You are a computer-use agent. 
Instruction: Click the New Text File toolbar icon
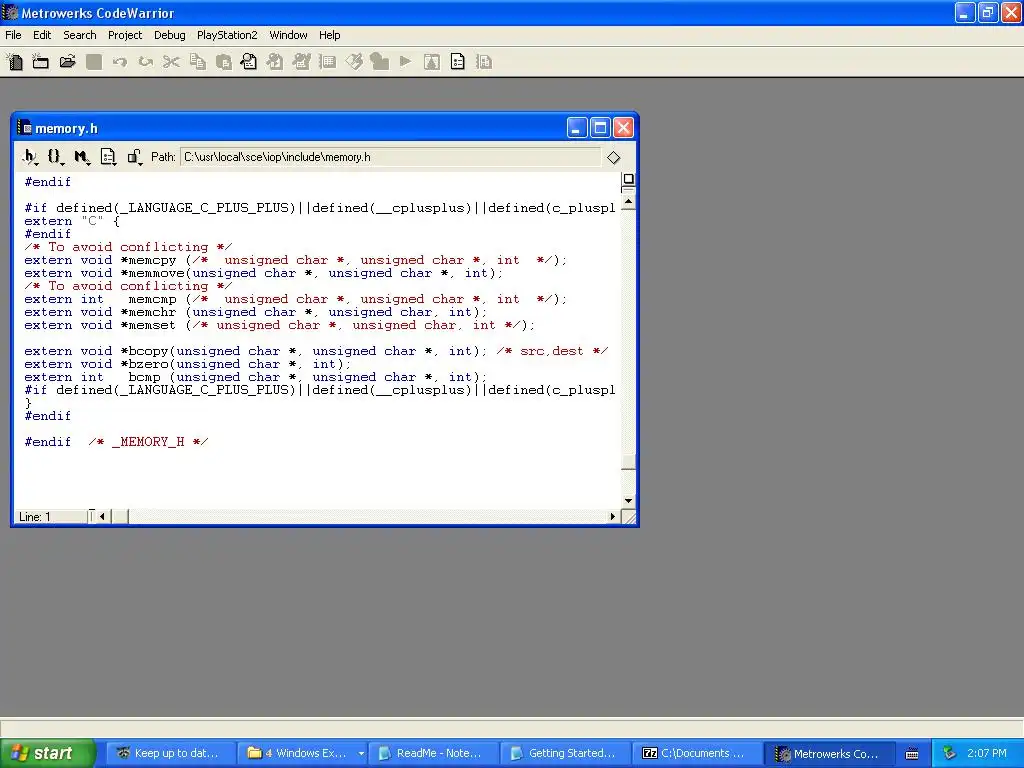click(14, 62)
